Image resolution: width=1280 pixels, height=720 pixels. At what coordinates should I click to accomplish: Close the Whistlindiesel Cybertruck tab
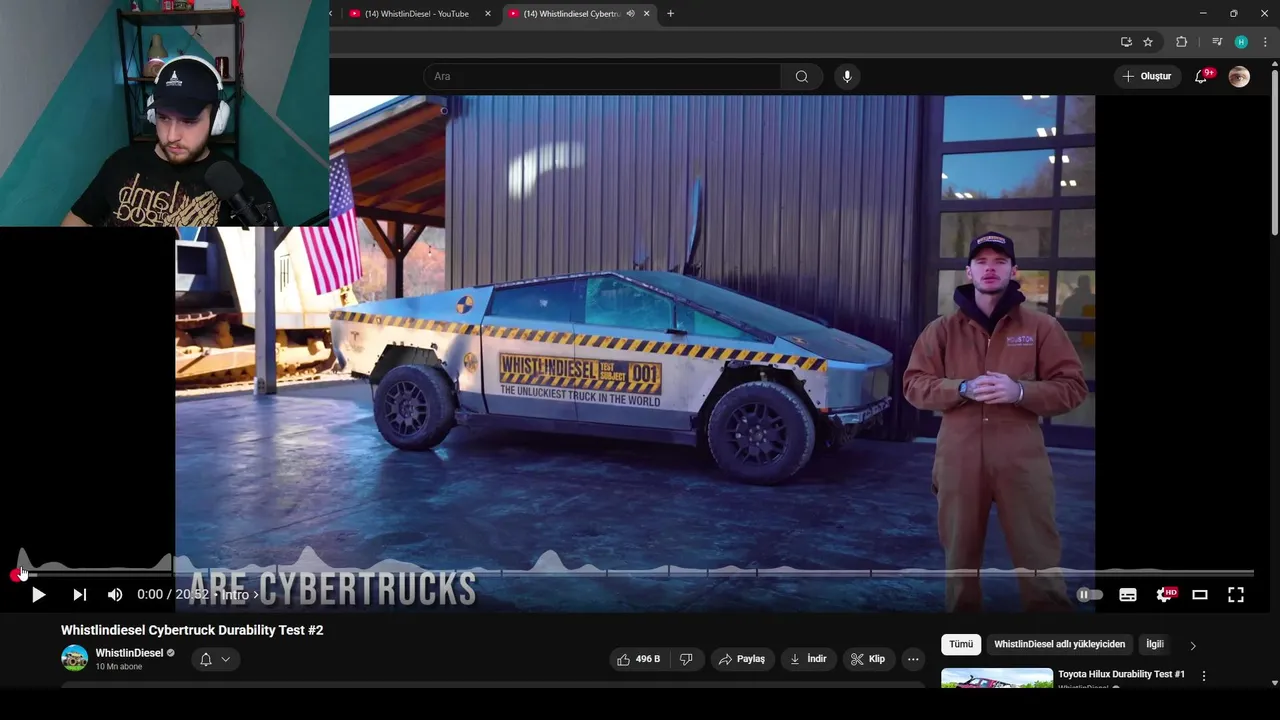tap(647, 14)
